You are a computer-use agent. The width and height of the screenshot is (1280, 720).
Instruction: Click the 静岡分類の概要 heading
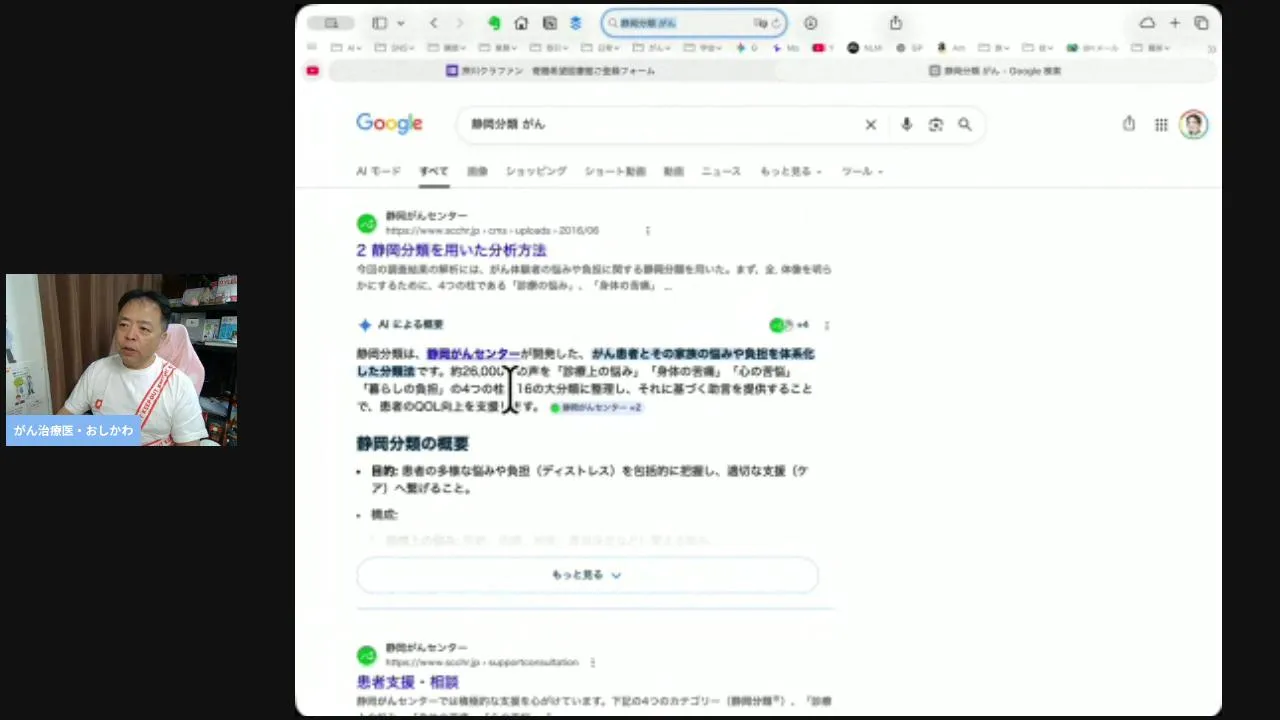click(413, 443)
